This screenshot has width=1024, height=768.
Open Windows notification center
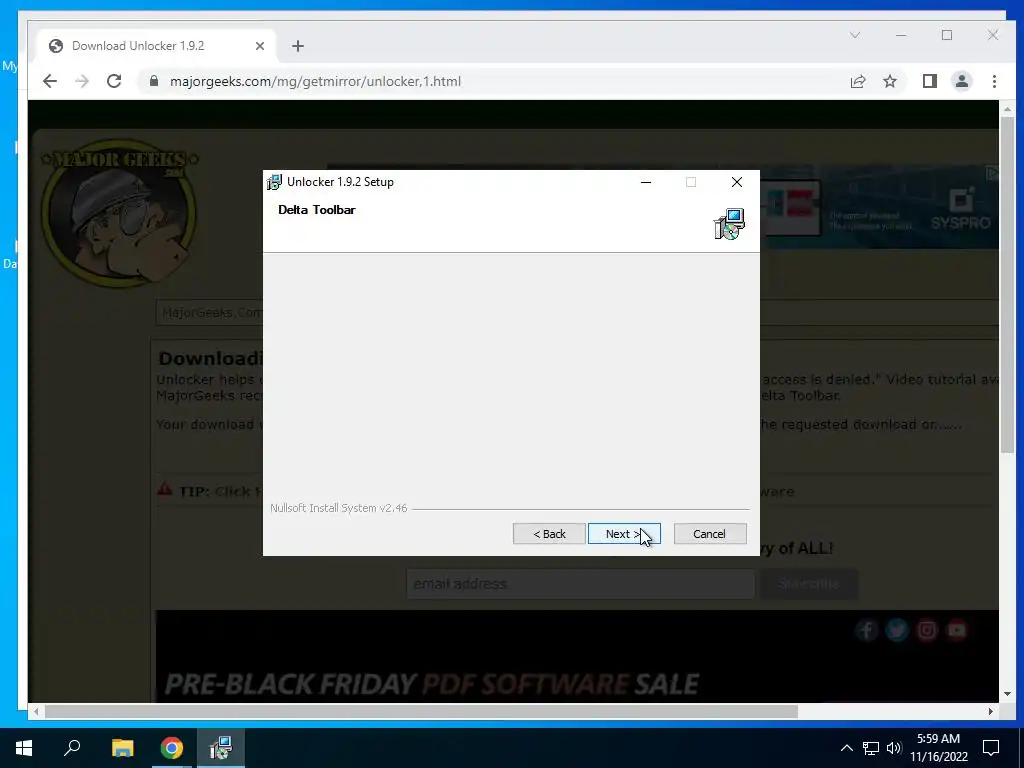click(x=991, y=748)
